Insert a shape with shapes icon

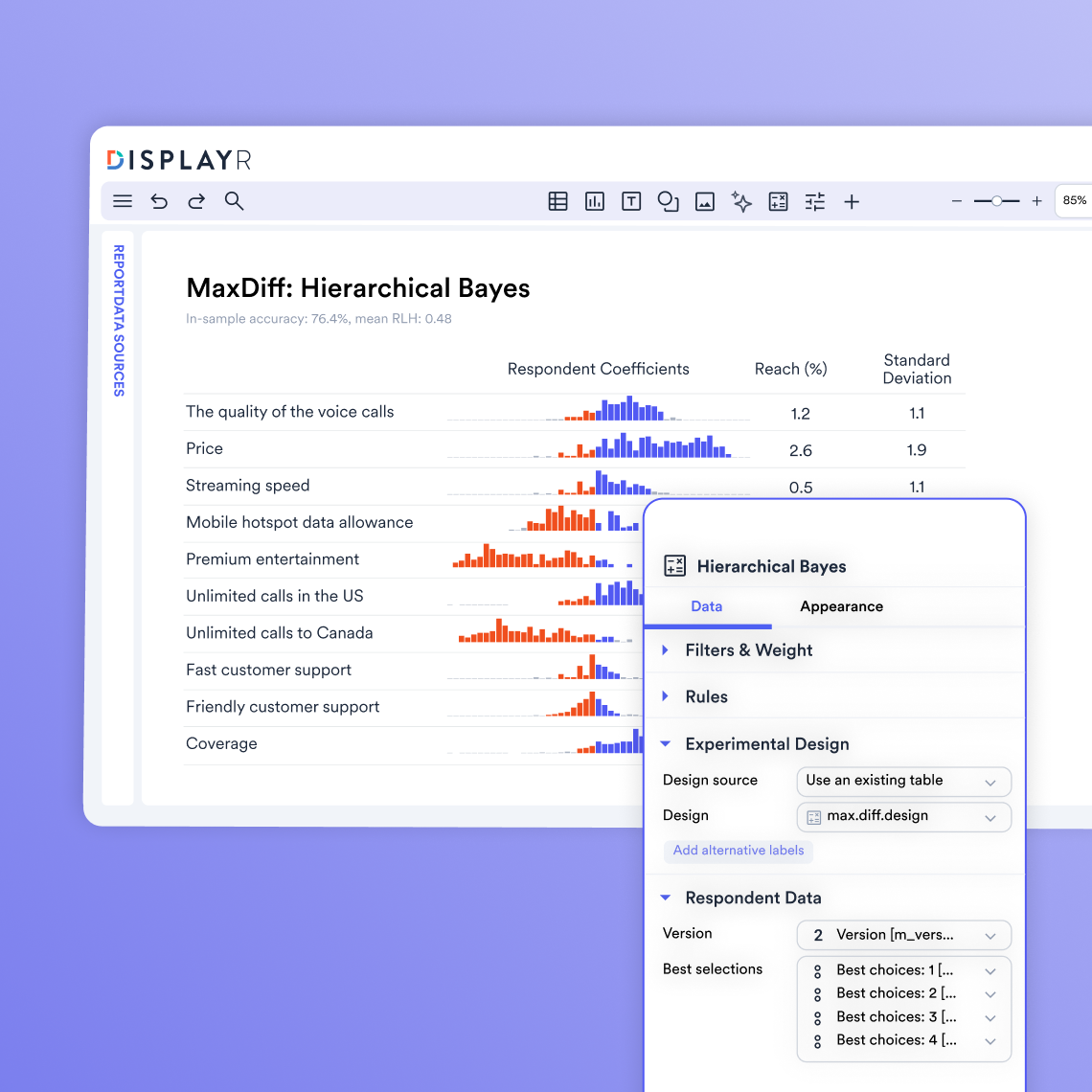pos(668,201)
